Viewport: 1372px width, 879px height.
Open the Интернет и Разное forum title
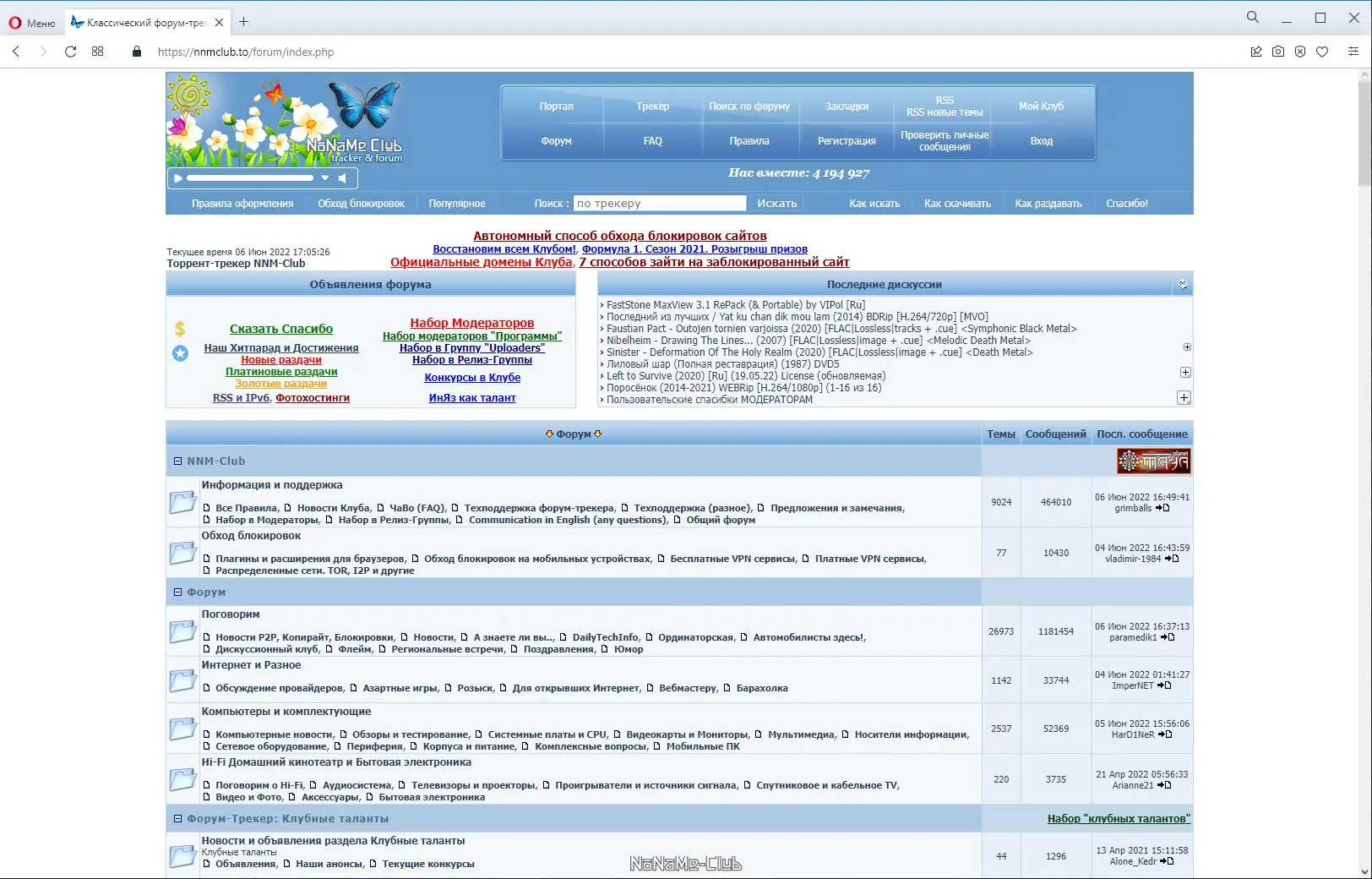click(x=251, y=665)
